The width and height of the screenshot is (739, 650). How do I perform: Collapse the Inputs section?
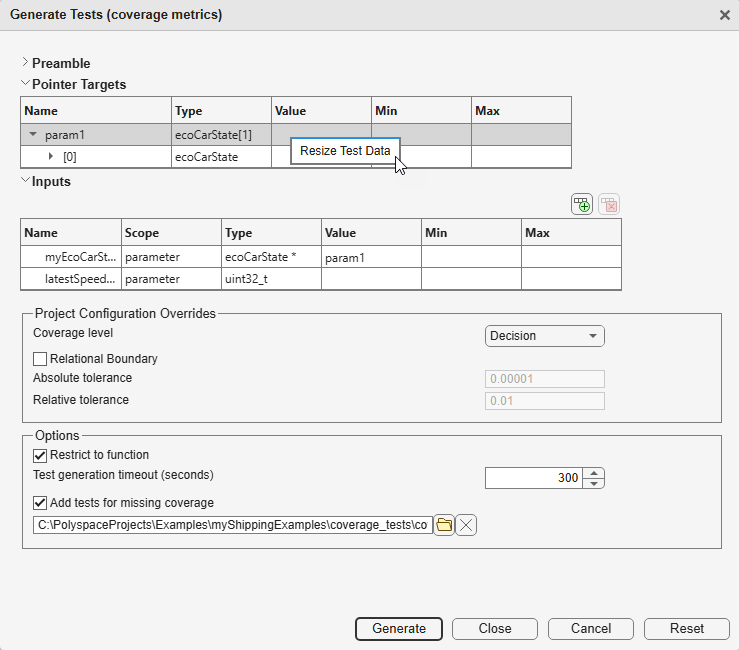tap(25, 181)
